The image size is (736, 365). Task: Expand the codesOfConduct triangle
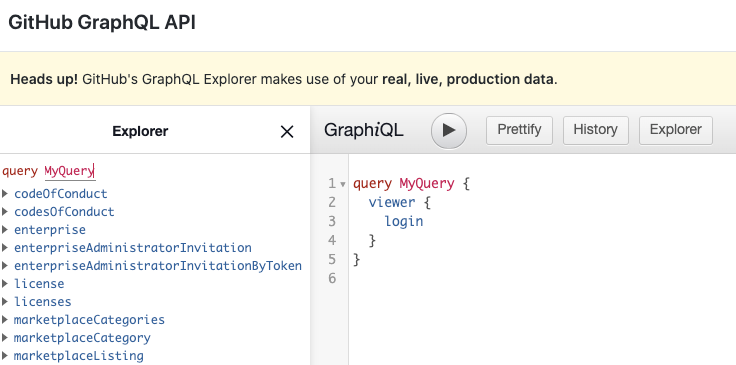pos(5,212)
